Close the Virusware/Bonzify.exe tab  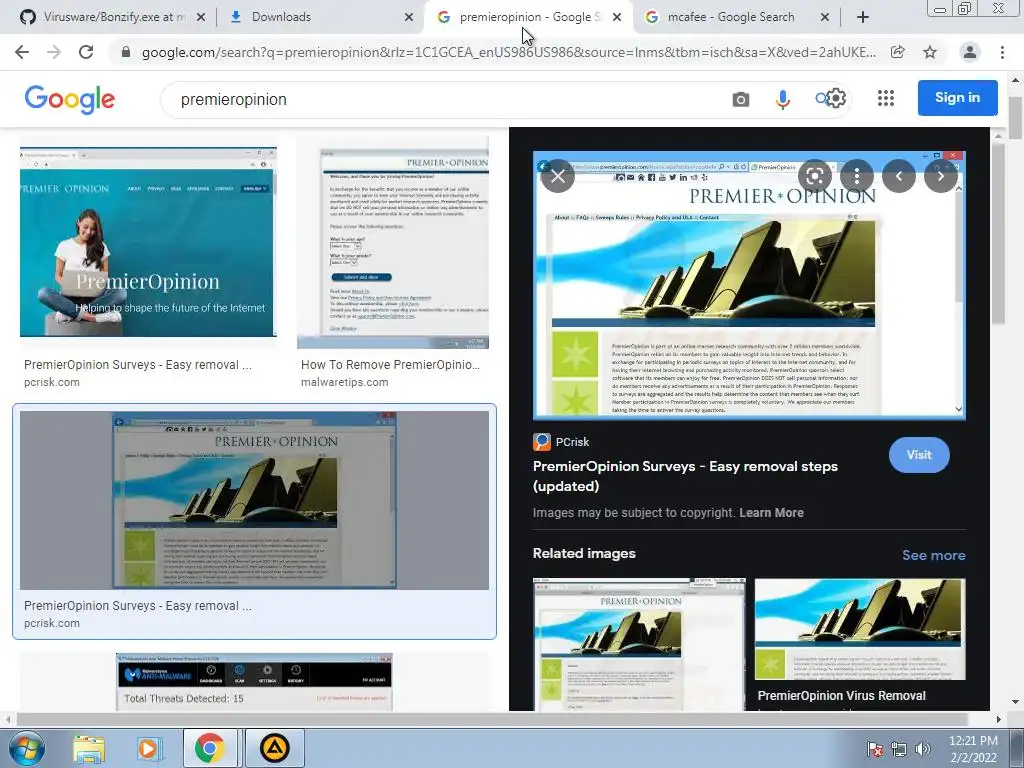coord(201,17)
